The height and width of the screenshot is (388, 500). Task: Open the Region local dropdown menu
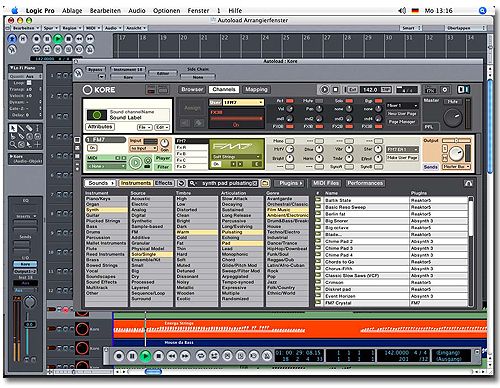point(72,28)
